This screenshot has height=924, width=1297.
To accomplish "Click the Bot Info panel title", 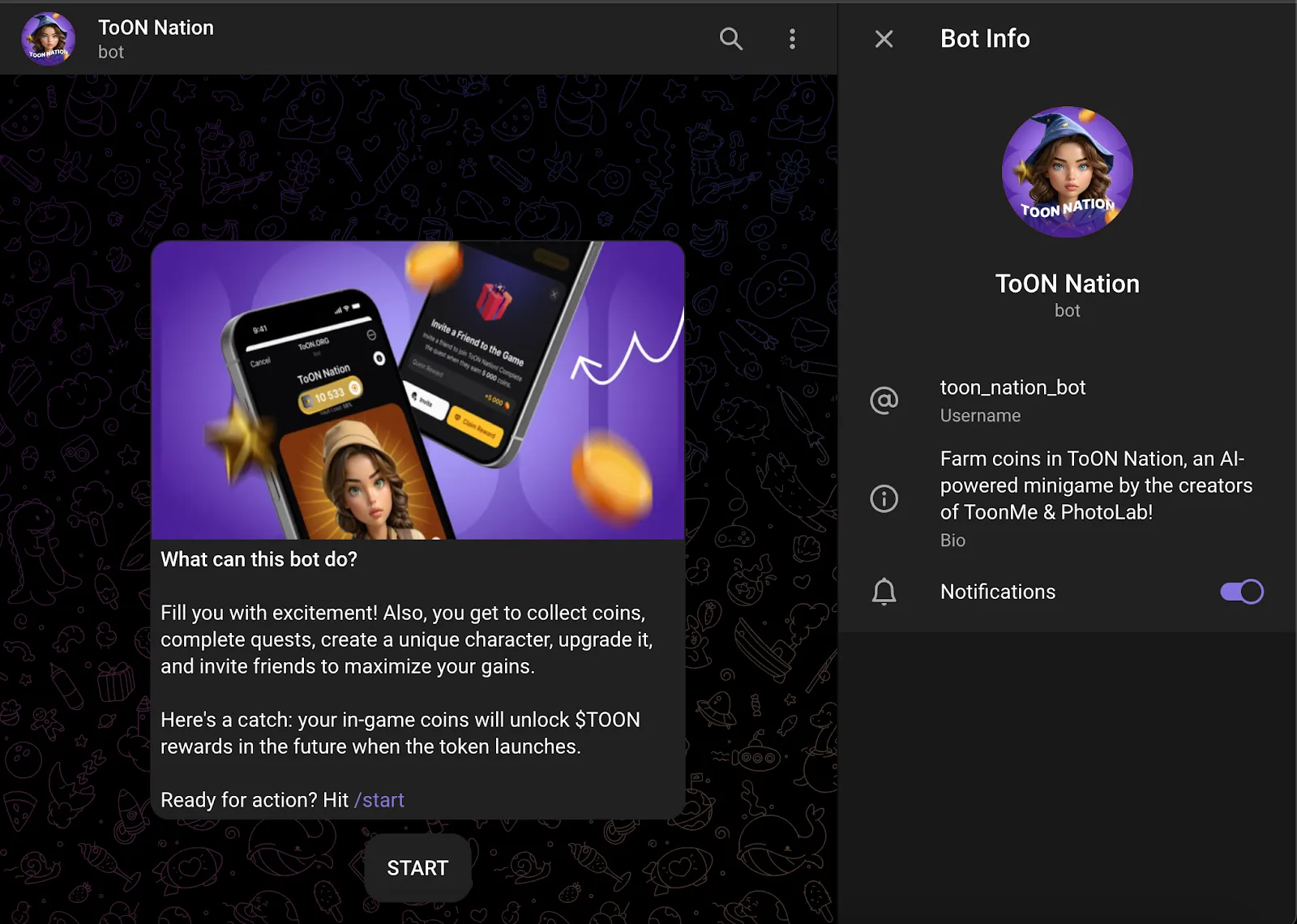I will point(985,39).
